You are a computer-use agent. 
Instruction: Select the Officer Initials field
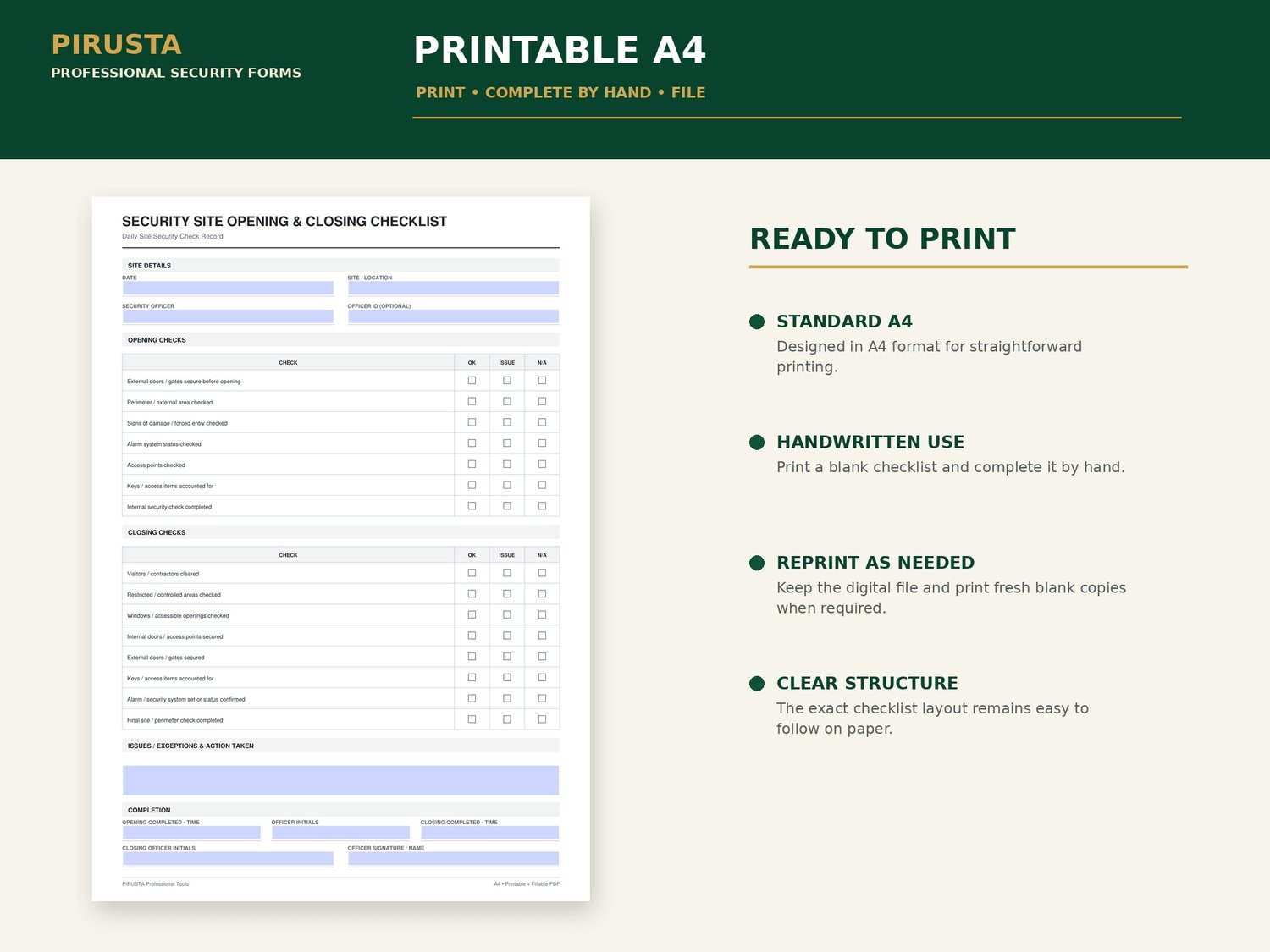pyautogui.click(x=340, y=833)
